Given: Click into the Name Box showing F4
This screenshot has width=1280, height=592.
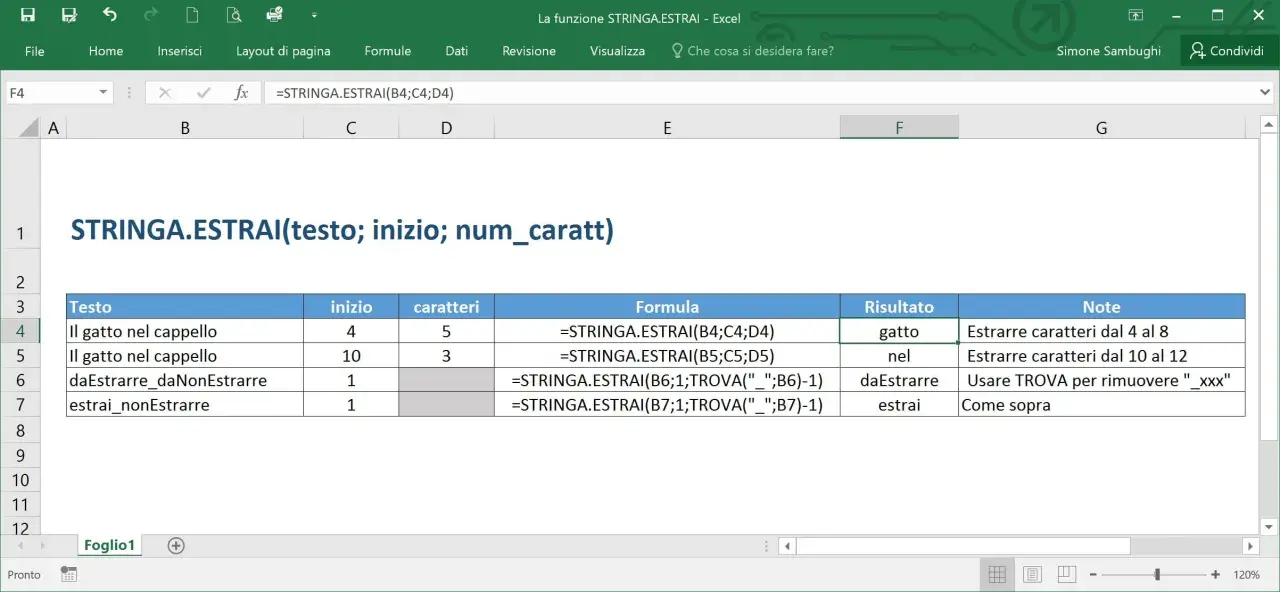Looking at the screenshot, I should click(50, 93).
